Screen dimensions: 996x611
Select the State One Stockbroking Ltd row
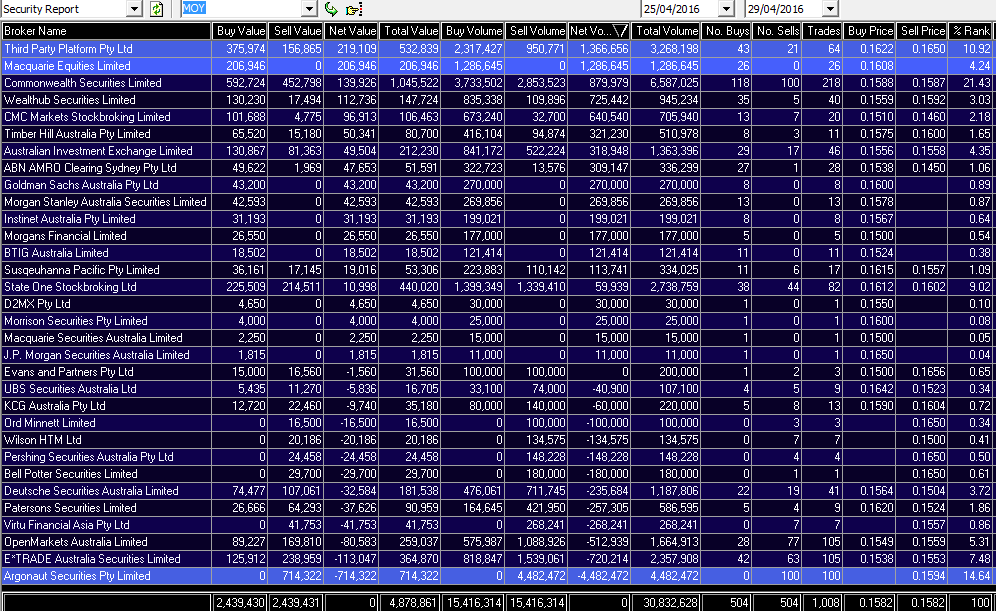pos(497,287)
